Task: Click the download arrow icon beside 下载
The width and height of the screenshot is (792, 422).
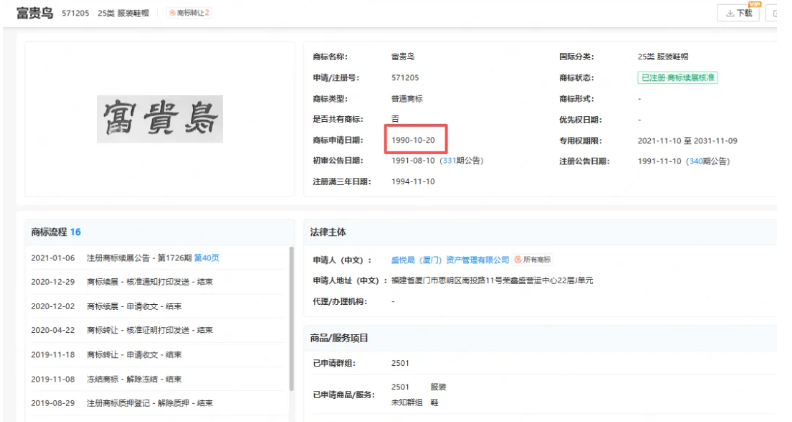Action: [x=727, y=13]
